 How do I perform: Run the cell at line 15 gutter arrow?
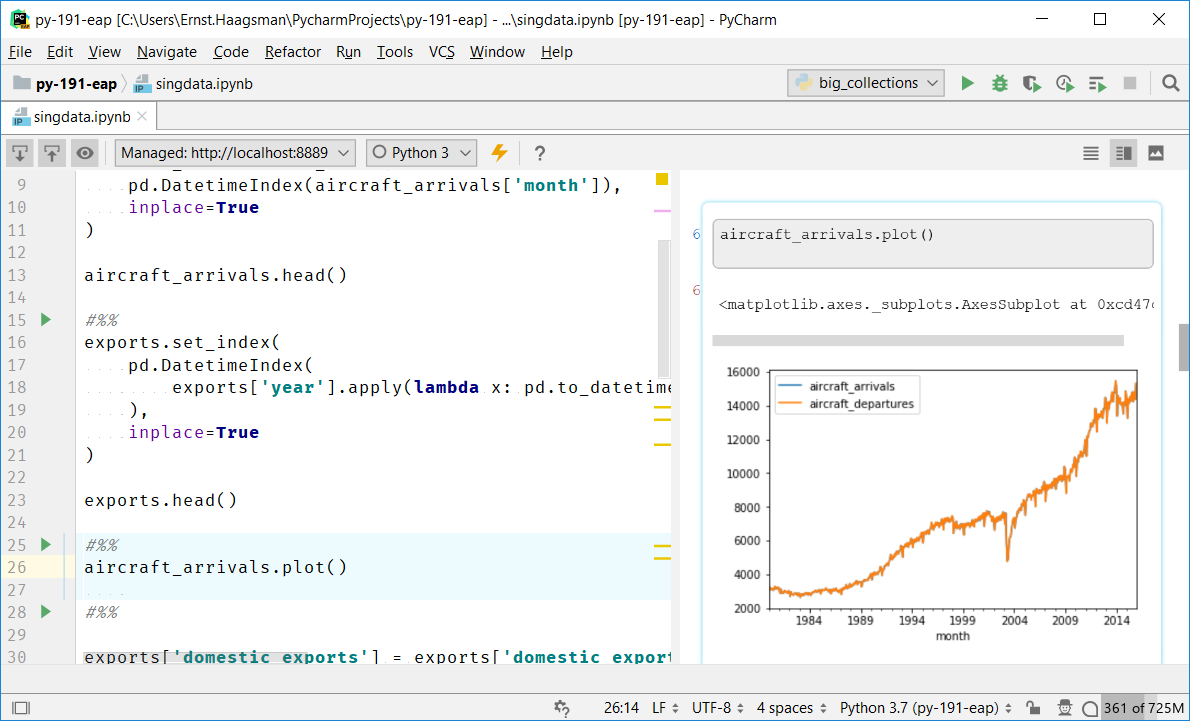point(44,319)
